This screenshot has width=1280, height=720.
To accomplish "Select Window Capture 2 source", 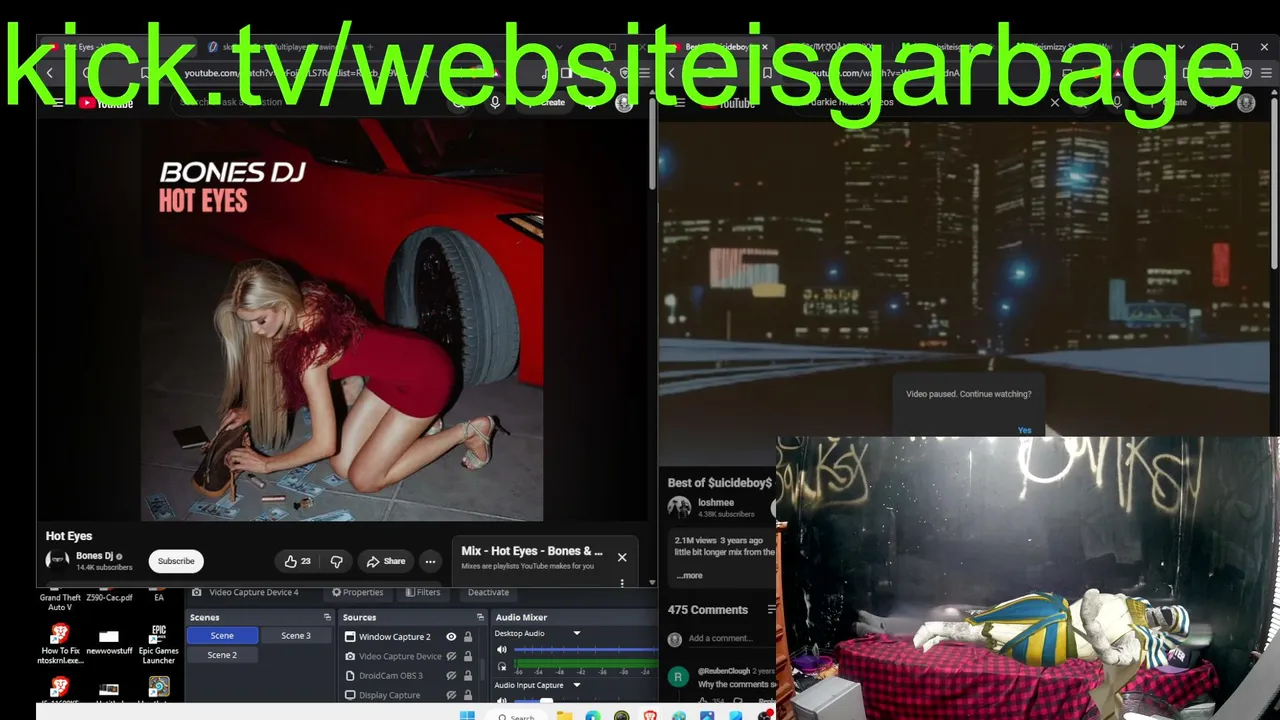I will point(395,637).
